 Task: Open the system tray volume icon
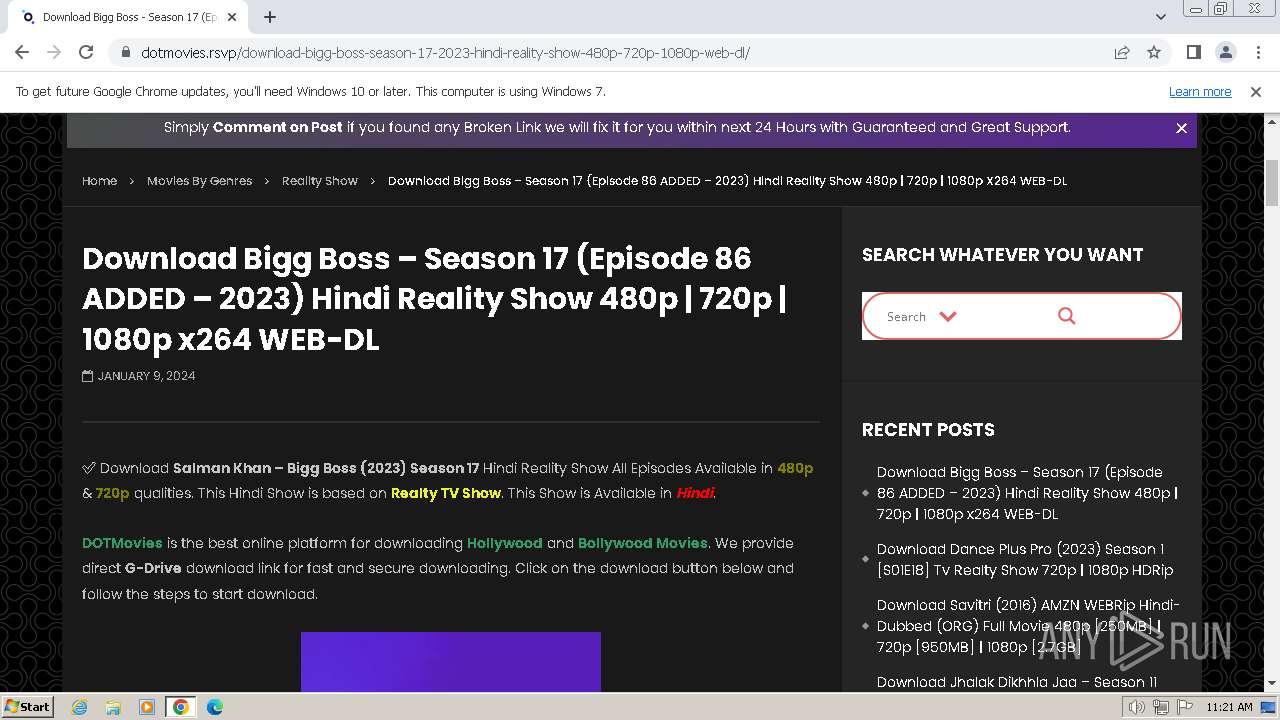point(1137,707)
